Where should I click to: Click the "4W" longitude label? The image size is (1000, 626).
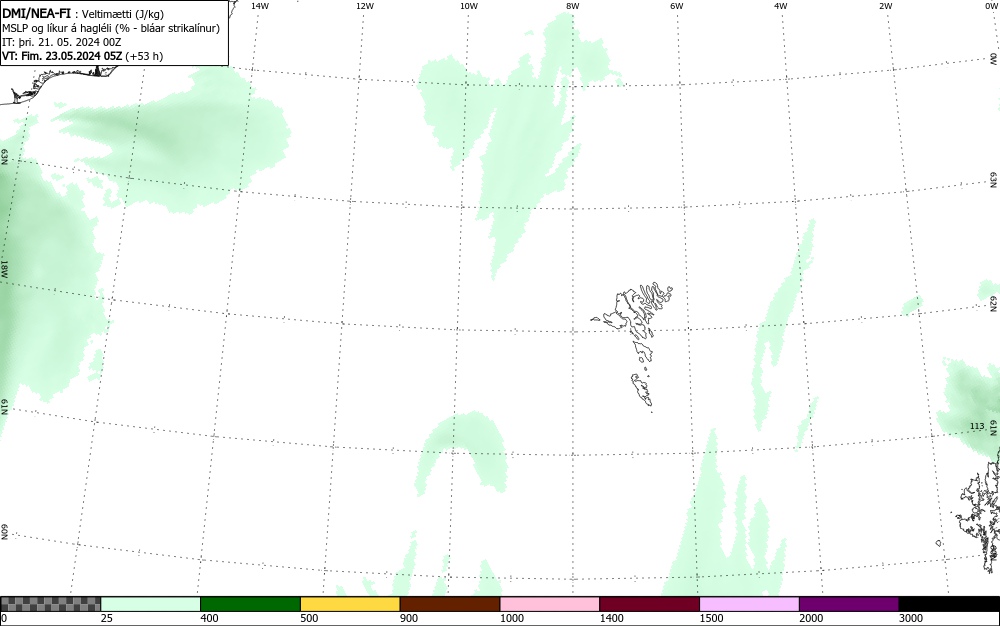(x=781, y=6)
